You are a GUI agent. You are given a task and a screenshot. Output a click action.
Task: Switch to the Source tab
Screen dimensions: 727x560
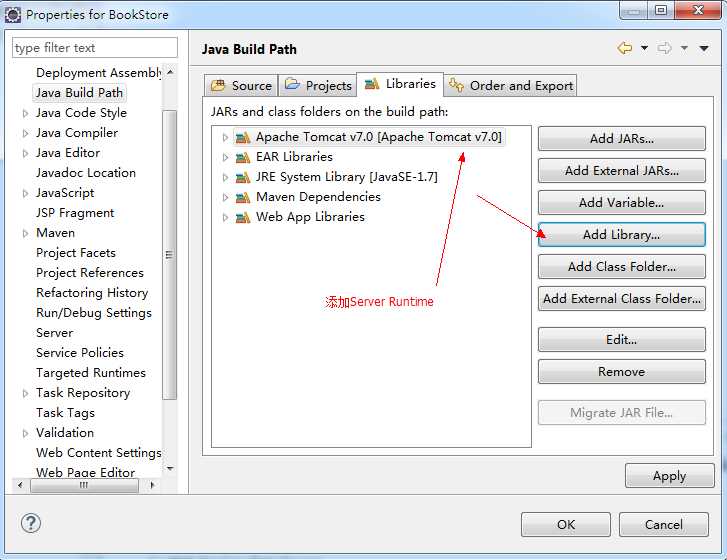[x=241, y=86]
